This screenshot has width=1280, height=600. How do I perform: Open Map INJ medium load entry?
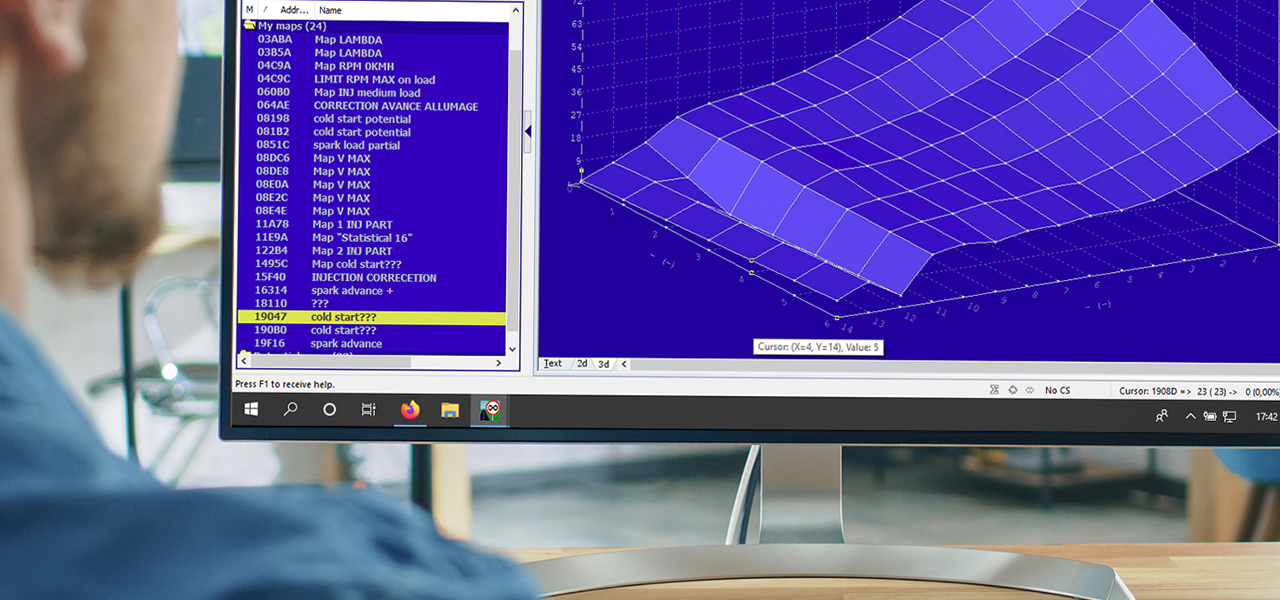[x=374, y=92]
